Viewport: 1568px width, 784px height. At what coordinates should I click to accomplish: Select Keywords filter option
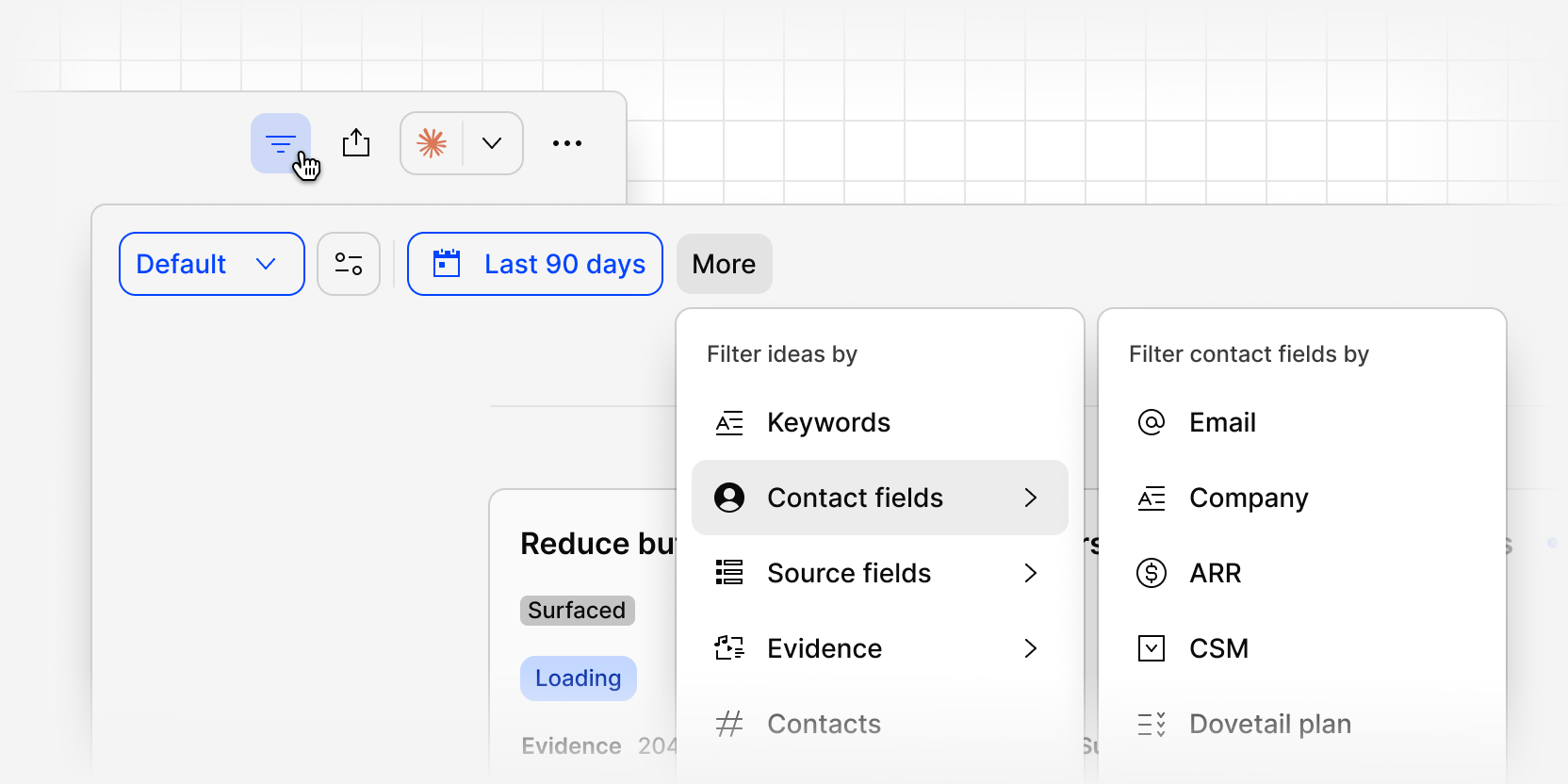tap(880, 422)
